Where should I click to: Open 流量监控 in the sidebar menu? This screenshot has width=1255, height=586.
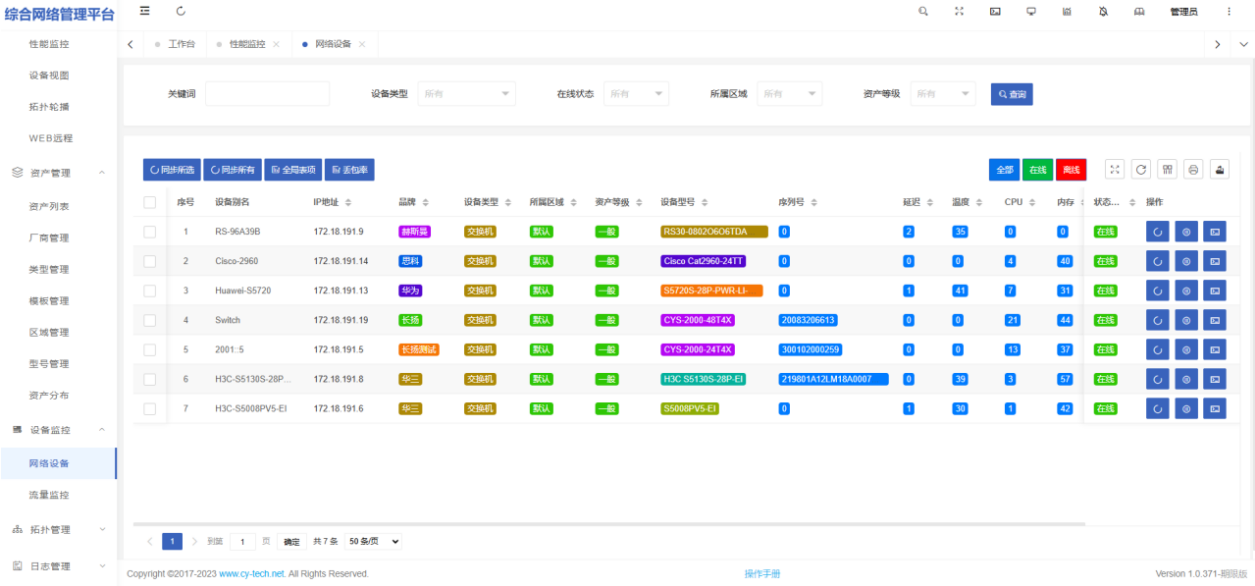pyautogui.click(x=49, y=495)
